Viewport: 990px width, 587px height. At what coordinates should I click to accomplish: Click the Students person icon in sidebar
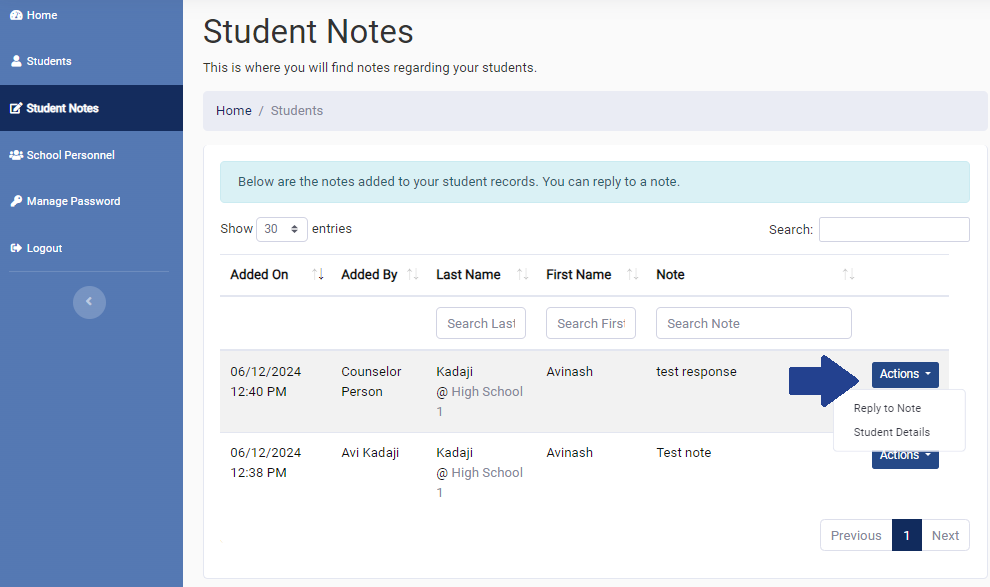(x=16, y=61)
